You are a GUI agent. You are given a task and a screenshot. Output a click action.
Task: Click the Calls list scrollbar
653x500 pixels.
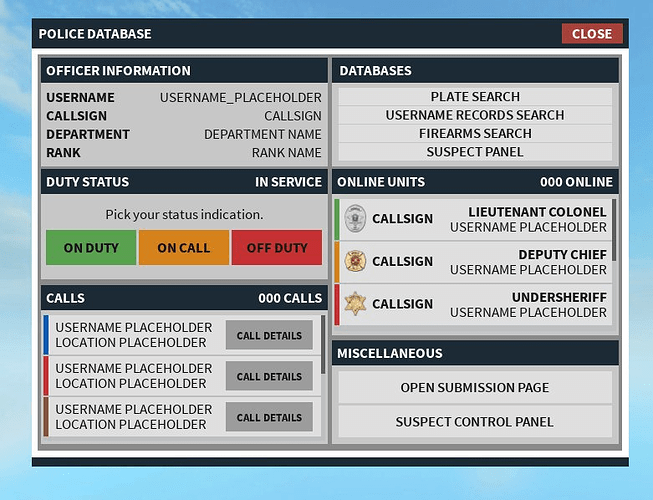point(323,345)
